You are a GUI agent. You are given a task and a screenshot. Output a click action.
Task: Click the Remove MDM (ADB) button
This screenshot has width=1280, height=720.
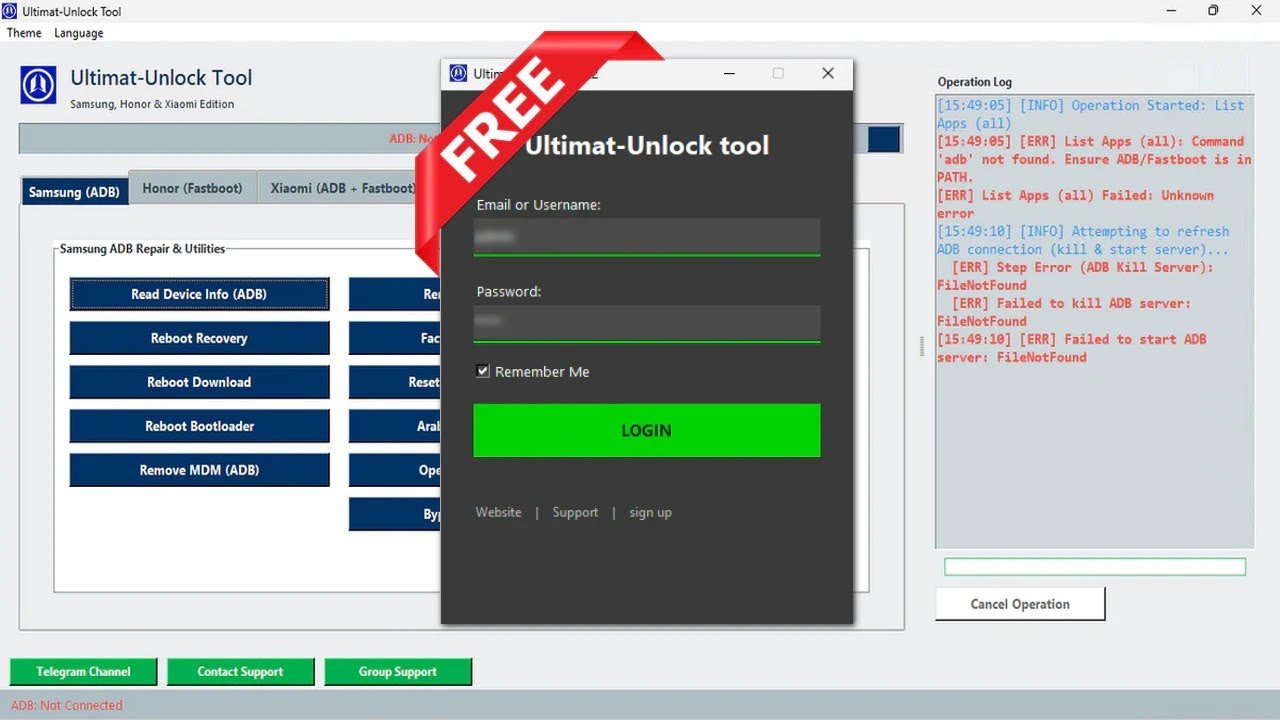[x=199, y=470]
